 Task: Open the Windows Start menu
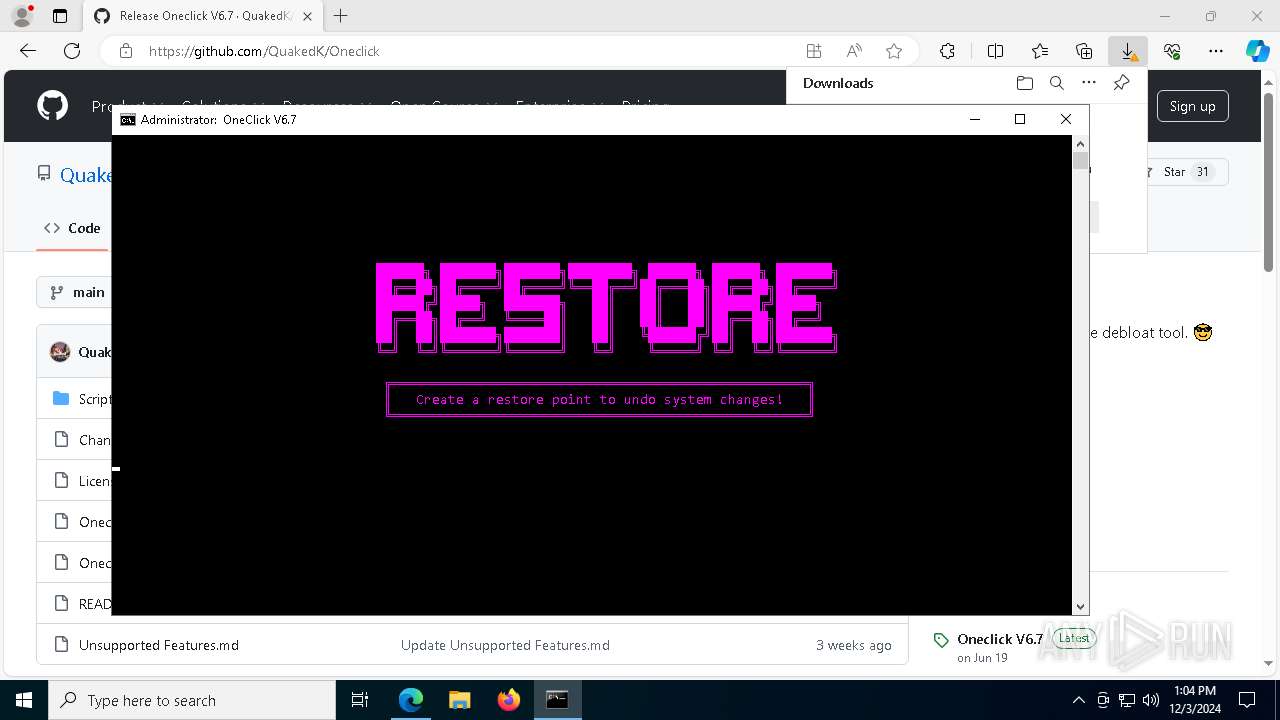pyautogui.click(x=24, y=700)
